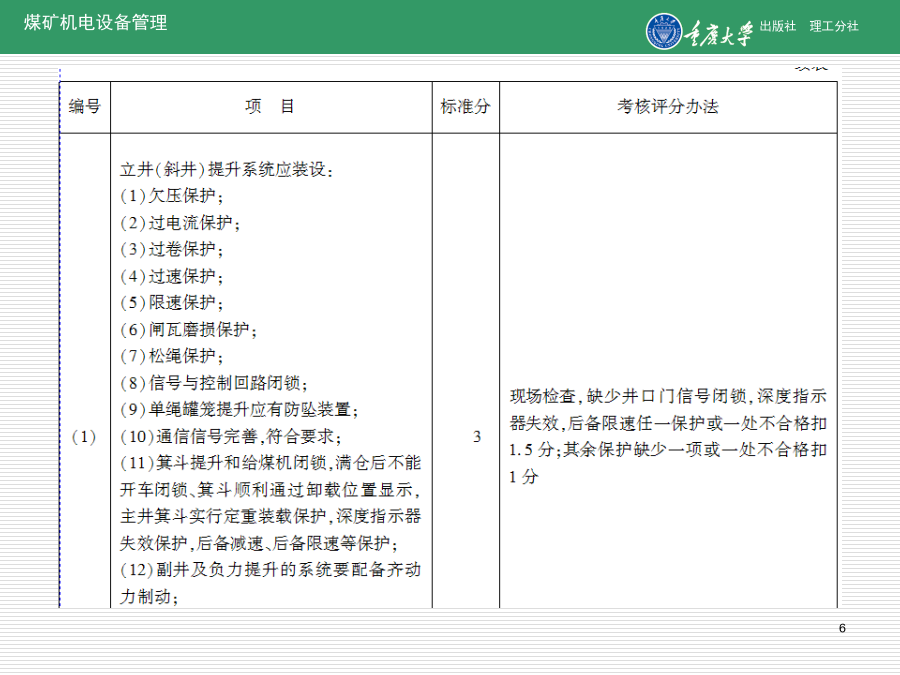Click the 项目 column header
This screenshot has height=675, width=900.
pos(270,107)
